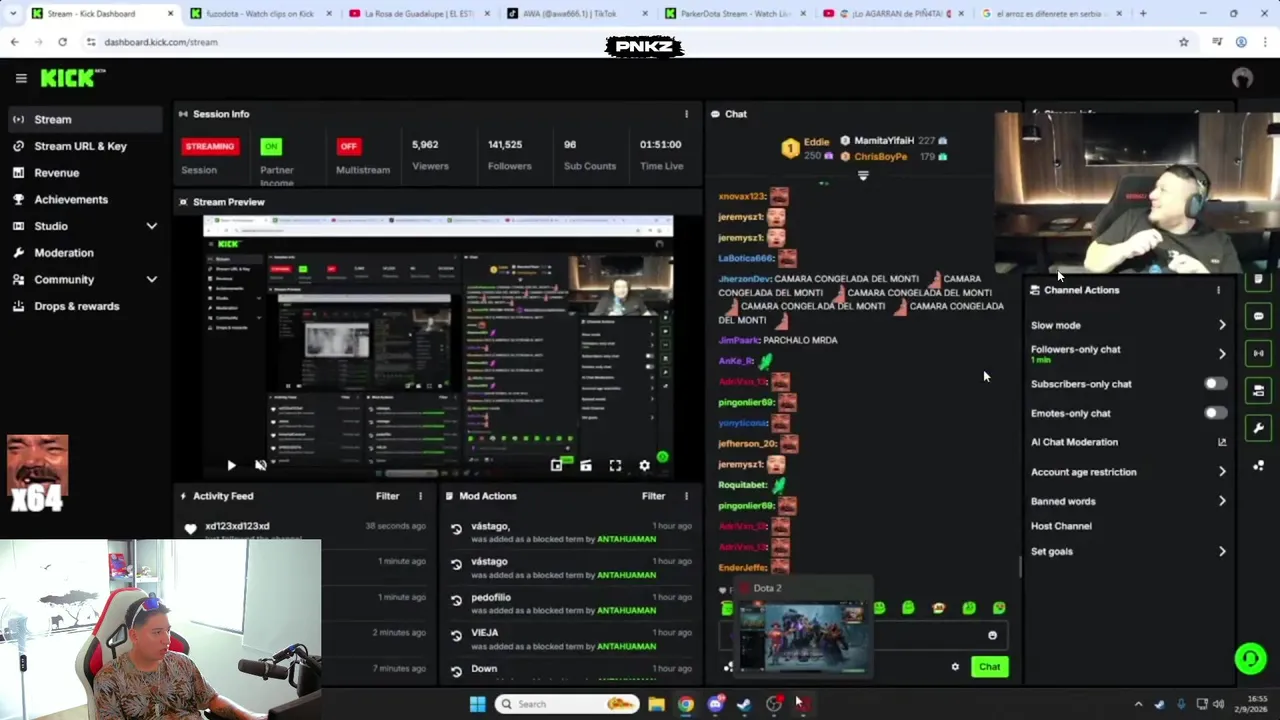1280x720 pixels.
Task: Click the green support headset button
Action: pyautogui.click(x=1250, y=658)
